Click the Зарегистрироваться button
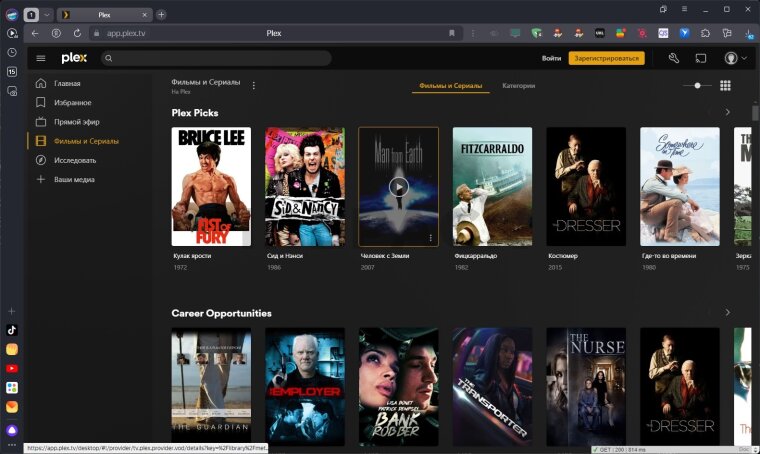 click(x=606, y=58)
